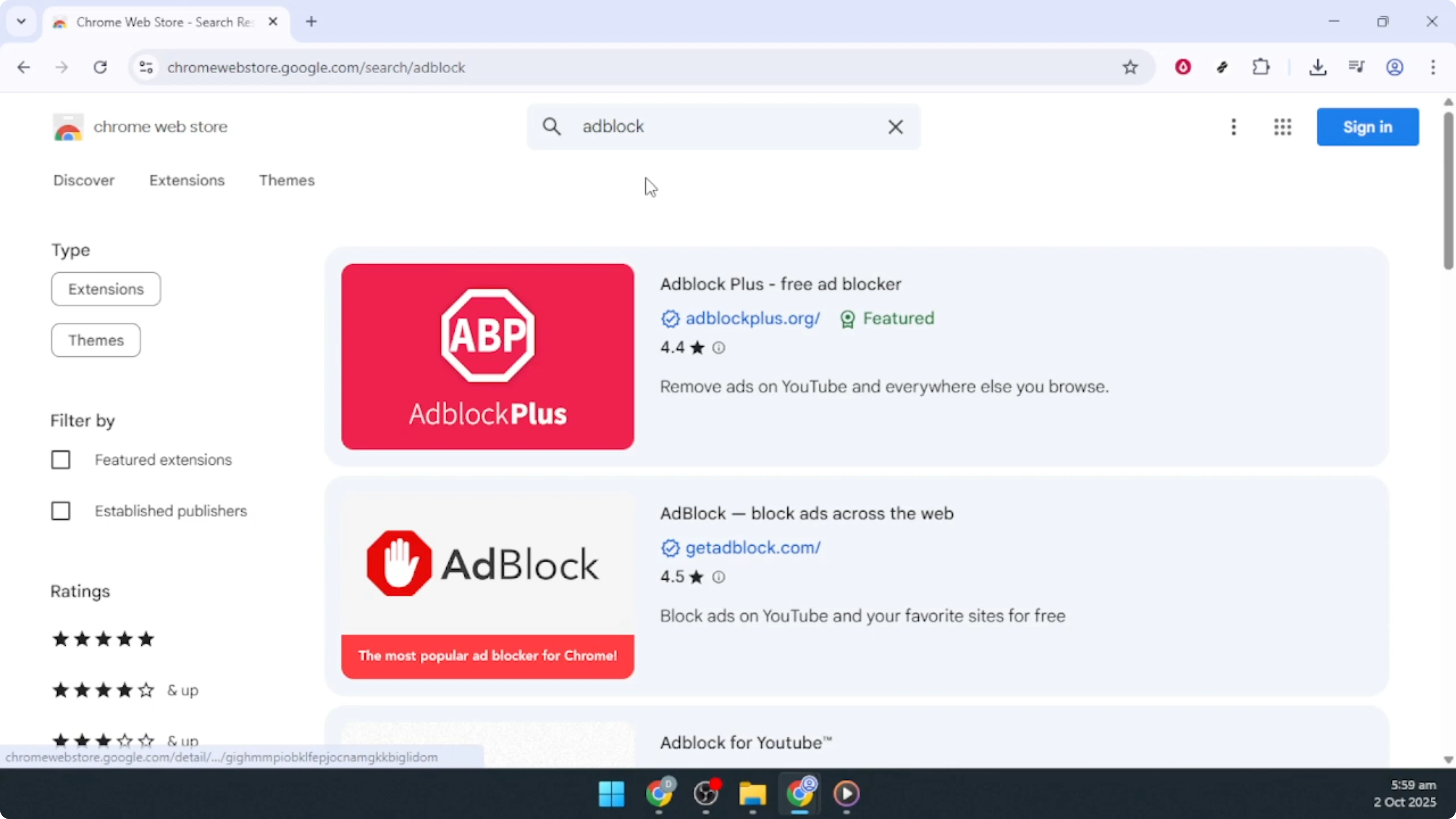Open the tab search chevron dropdown
Image resolution: width=1456 pixels, height=819 pixels.
[x=21, y=21]
